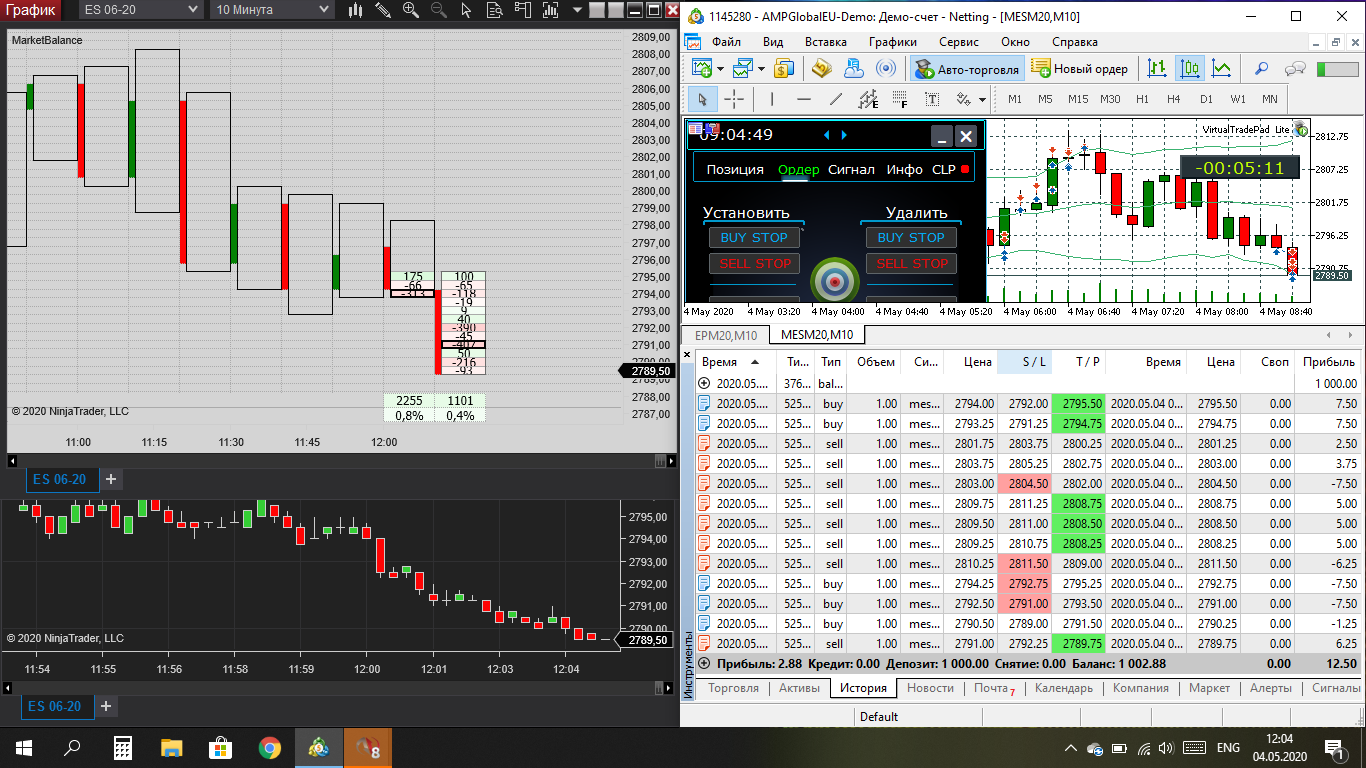Click SELL STOP under Установить
This screenshot has height=768, width=1366.
pos(754,264)
